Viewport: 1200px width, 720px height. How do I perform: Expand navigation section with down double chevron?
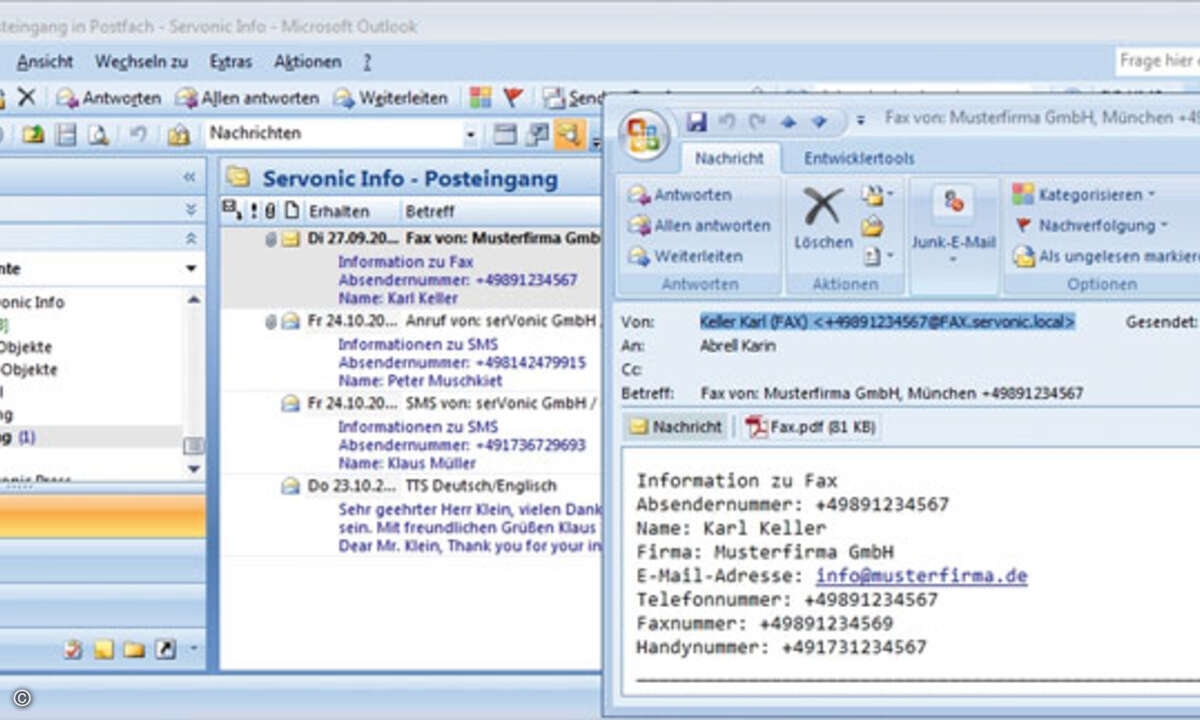pos(191,210)
